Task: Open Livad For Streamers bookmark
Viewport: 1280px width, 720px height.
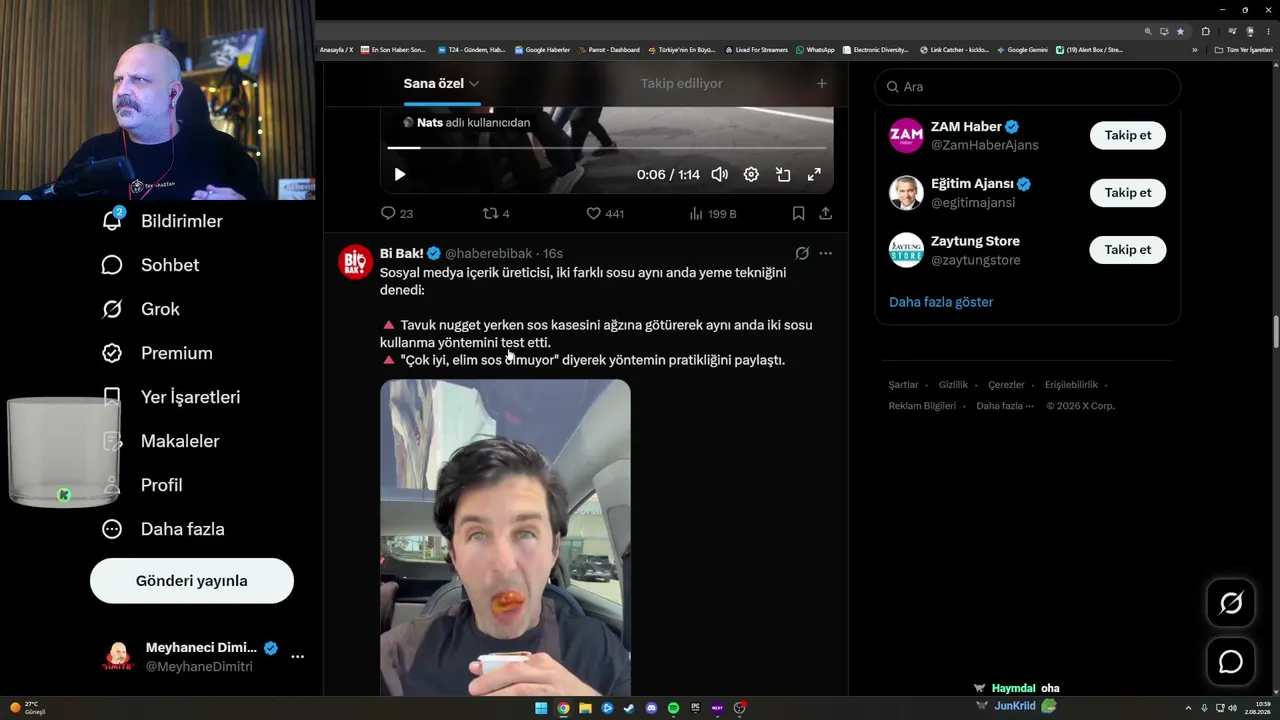Action: [756, 50]
